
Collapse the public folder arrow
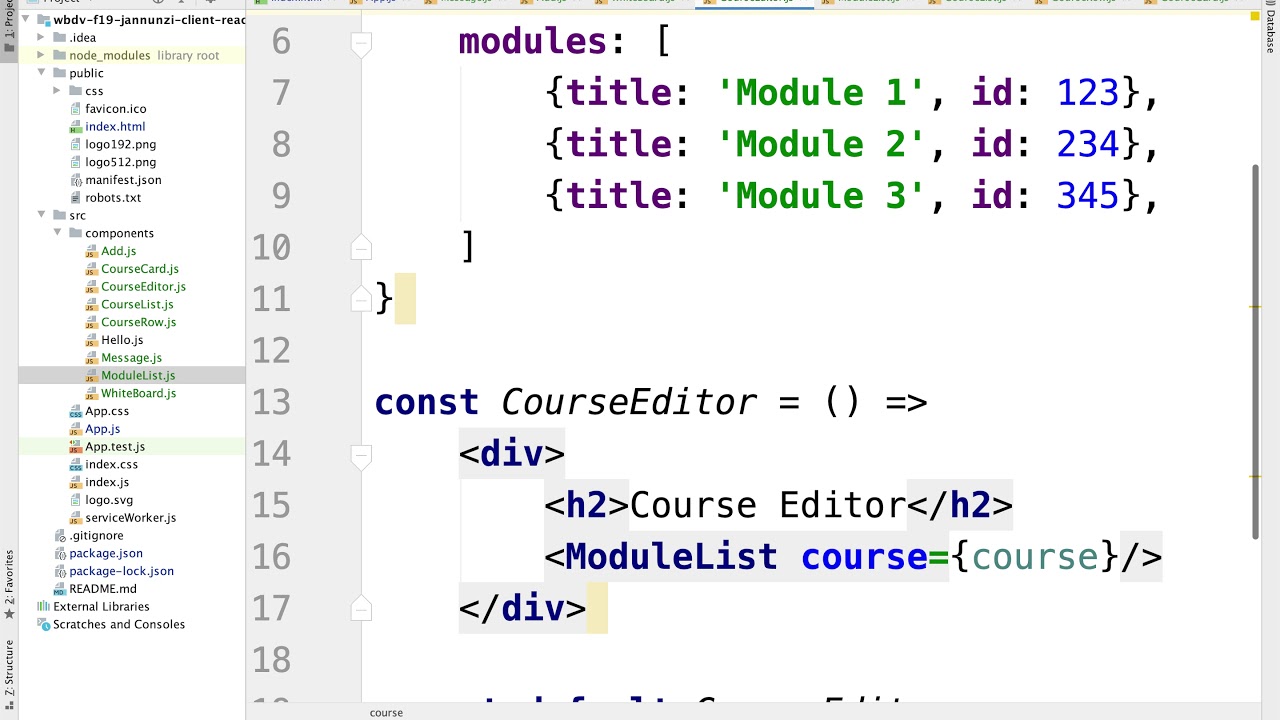(x=42, y=73)
